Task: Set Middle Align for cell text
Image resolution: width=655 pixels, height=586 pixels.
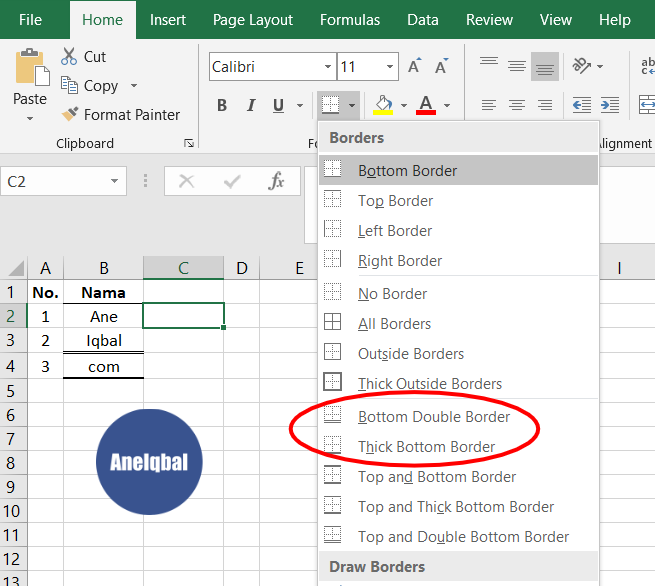Action: [x=517, y=66]
